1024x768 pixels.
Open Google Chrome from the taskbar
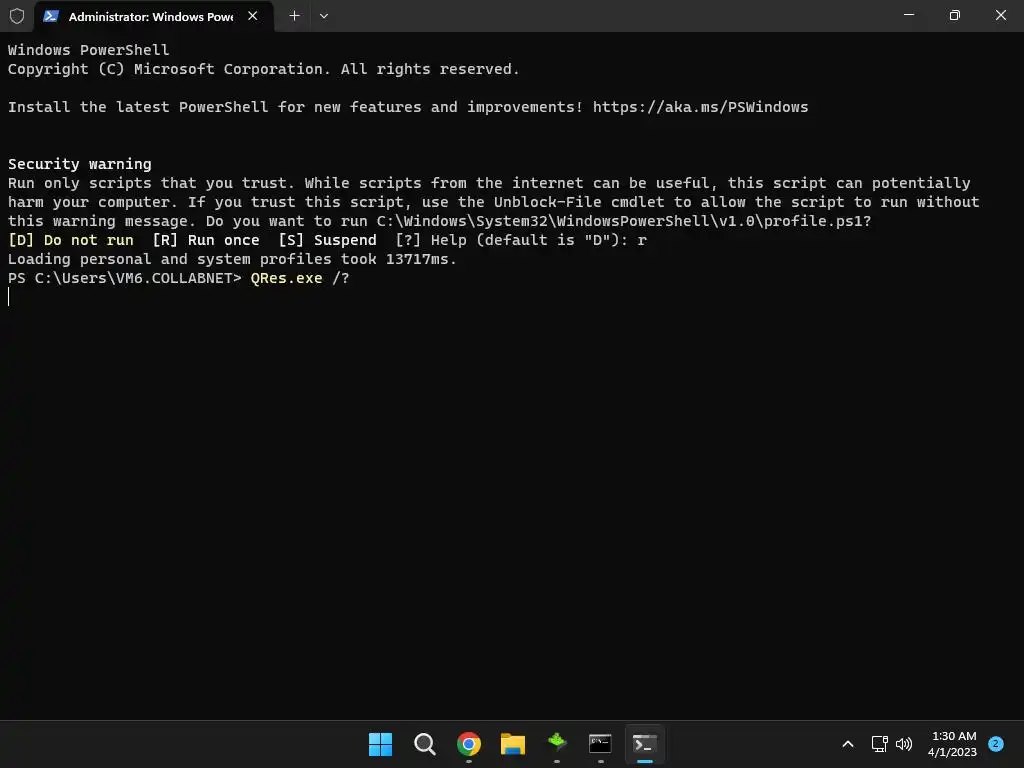pos(469,744)
